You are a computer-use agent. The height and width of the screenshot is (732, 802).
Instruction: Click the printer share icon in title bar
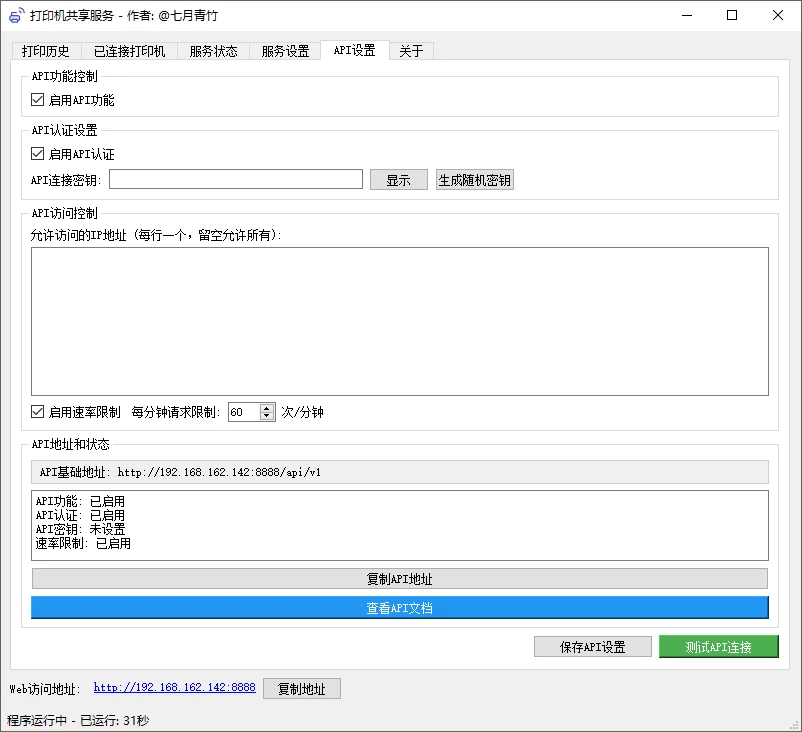pos(16,15)
